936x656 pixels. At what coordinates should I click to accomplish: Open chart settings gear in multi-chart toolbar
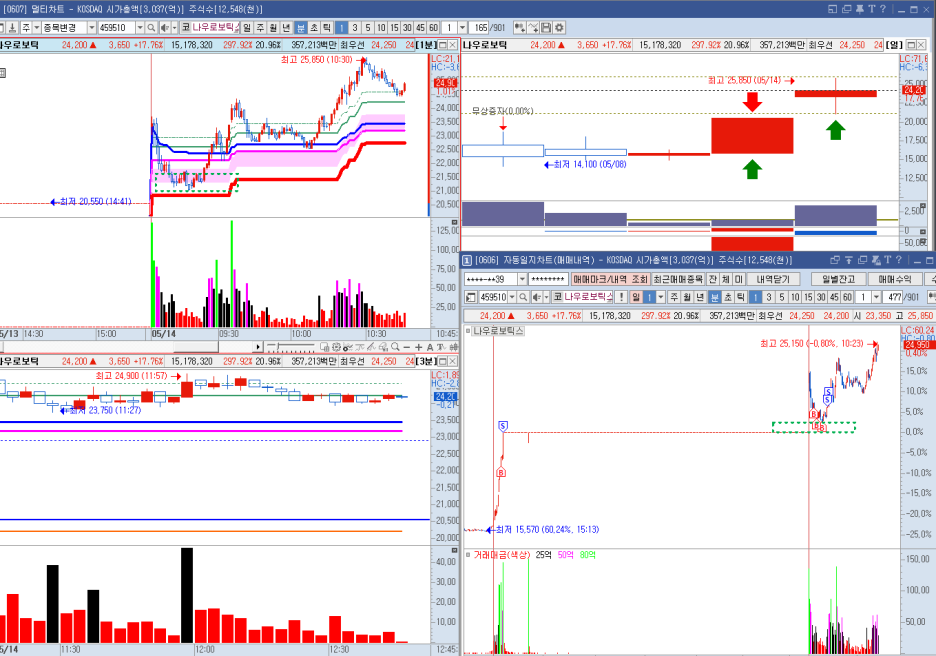pyautogui.click(x=559, y=27)
